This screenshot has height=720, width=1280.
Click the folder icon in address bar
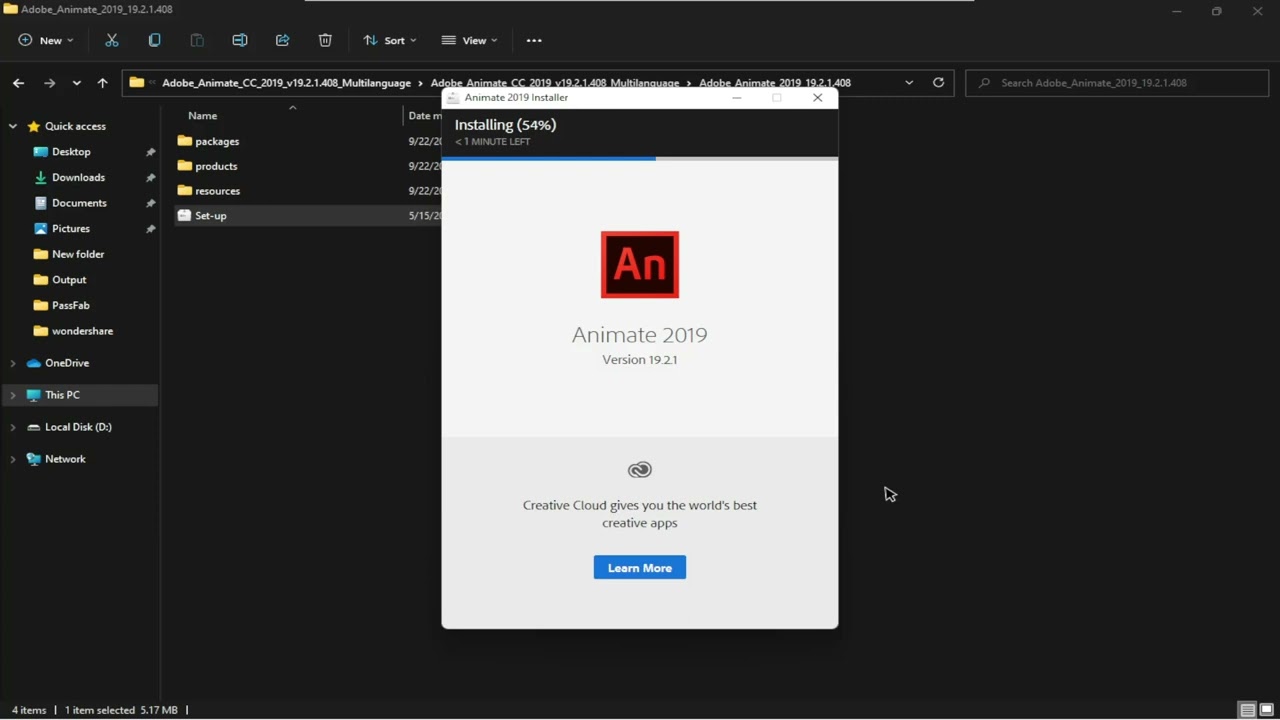point(137,83)
